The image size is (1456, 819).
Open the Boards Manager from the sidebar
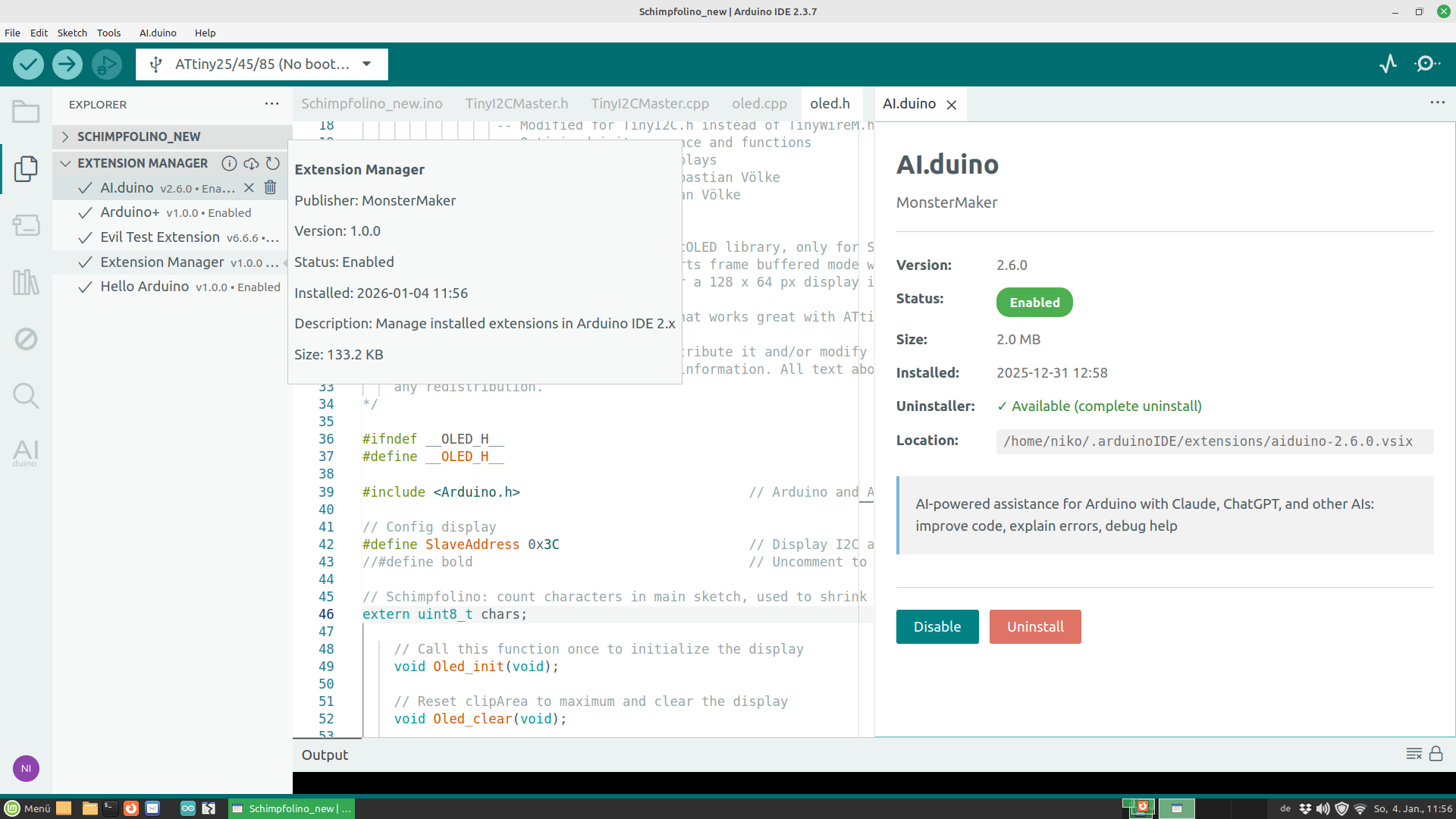click(x=27, y=225)
